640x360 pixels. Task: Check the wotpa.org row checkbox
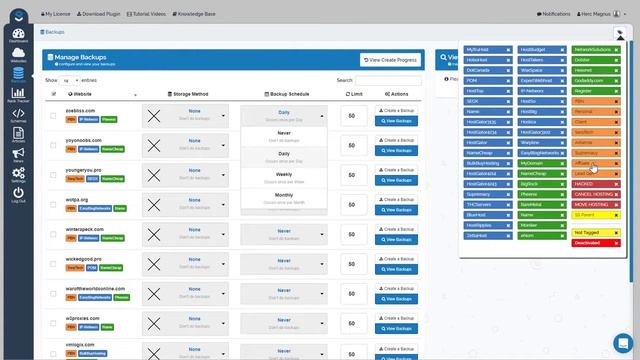pyautogui.click(x=53, y=204)
